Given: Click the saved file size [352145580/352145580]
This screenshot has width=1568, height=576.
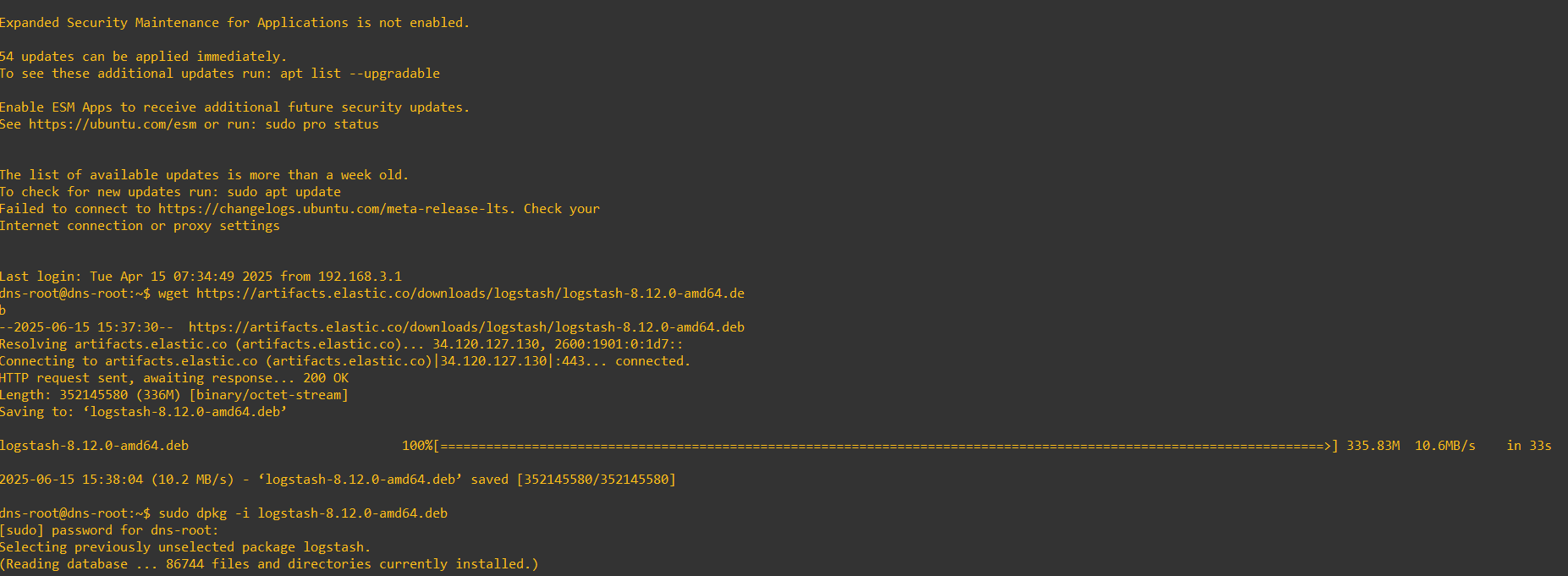Looking at the screenshot, I should click(x=597, y=480).
